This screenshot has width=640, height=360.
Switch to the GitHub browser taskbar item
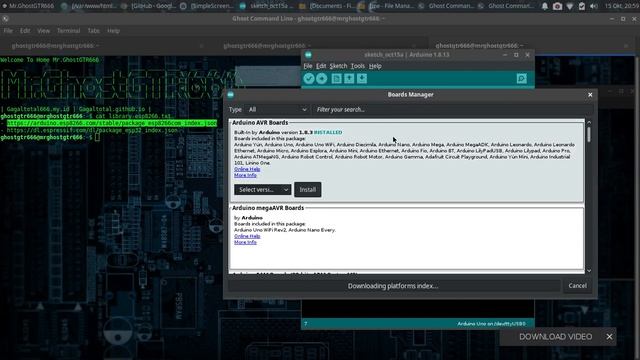coord(149,6)
